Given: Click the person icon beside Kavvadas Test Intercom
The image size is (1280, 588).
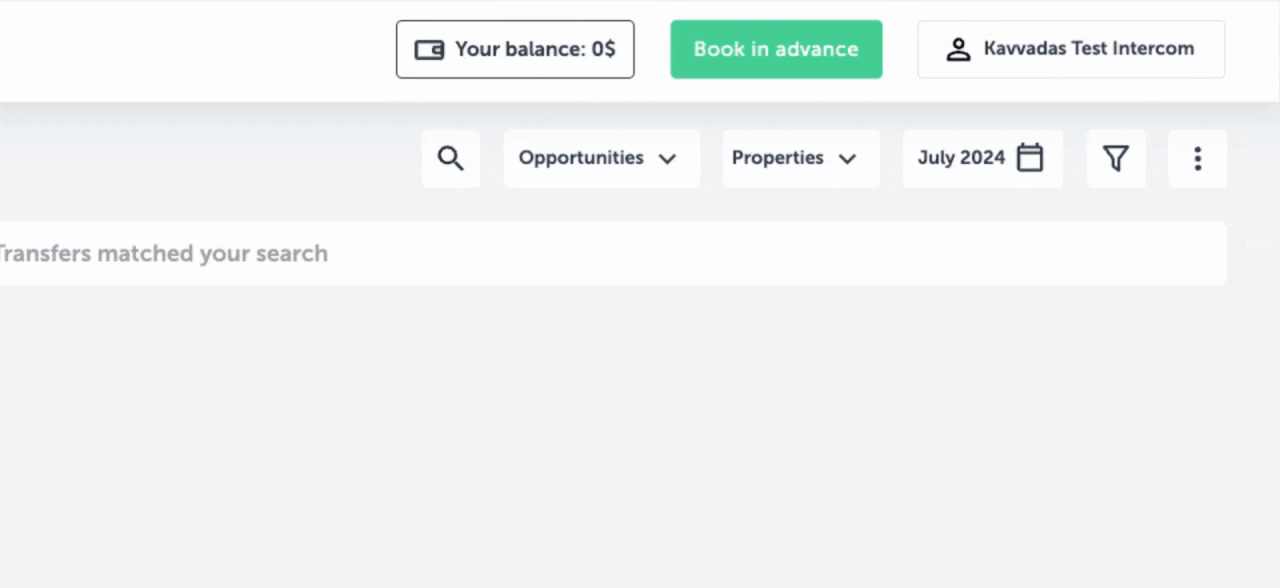Looking at the screenshot, I should coord(958,48).
